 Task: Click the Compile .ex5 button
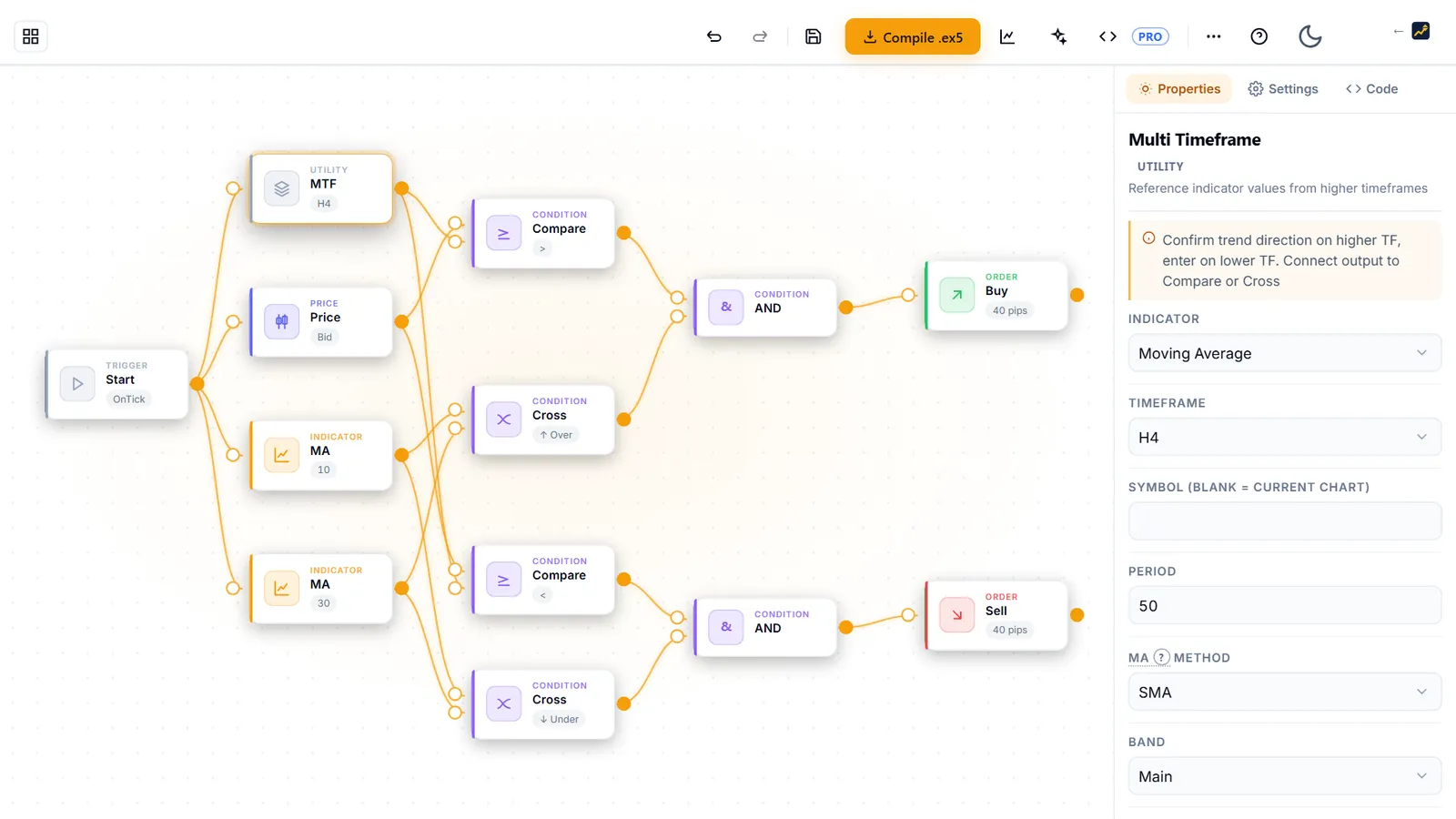[x=913, y=36]
